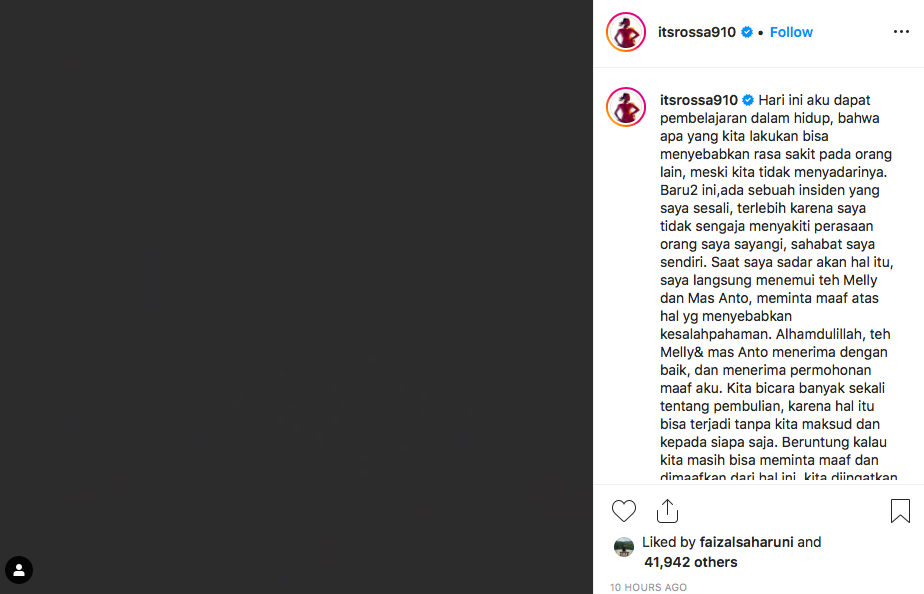Open the itsrossa910 username in the header

pyautogui.click(x=697, y=32)
